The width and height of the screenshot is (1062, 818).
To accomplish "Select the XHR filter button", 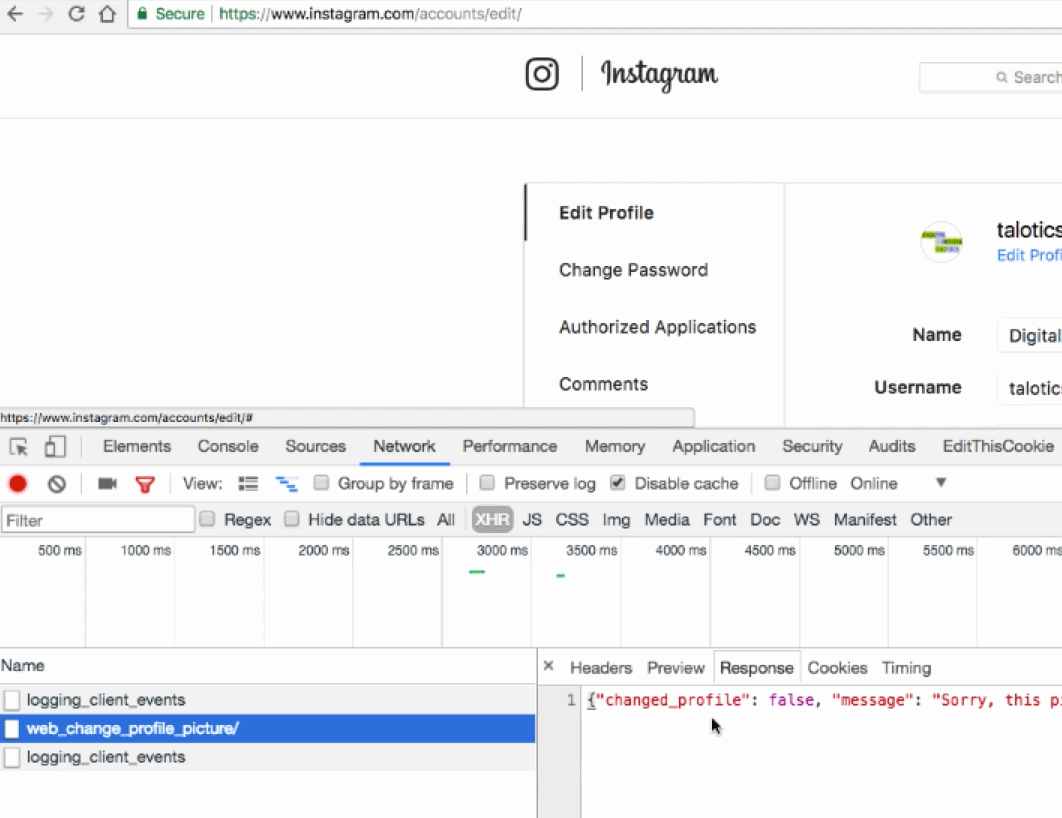I will (491, 519).
